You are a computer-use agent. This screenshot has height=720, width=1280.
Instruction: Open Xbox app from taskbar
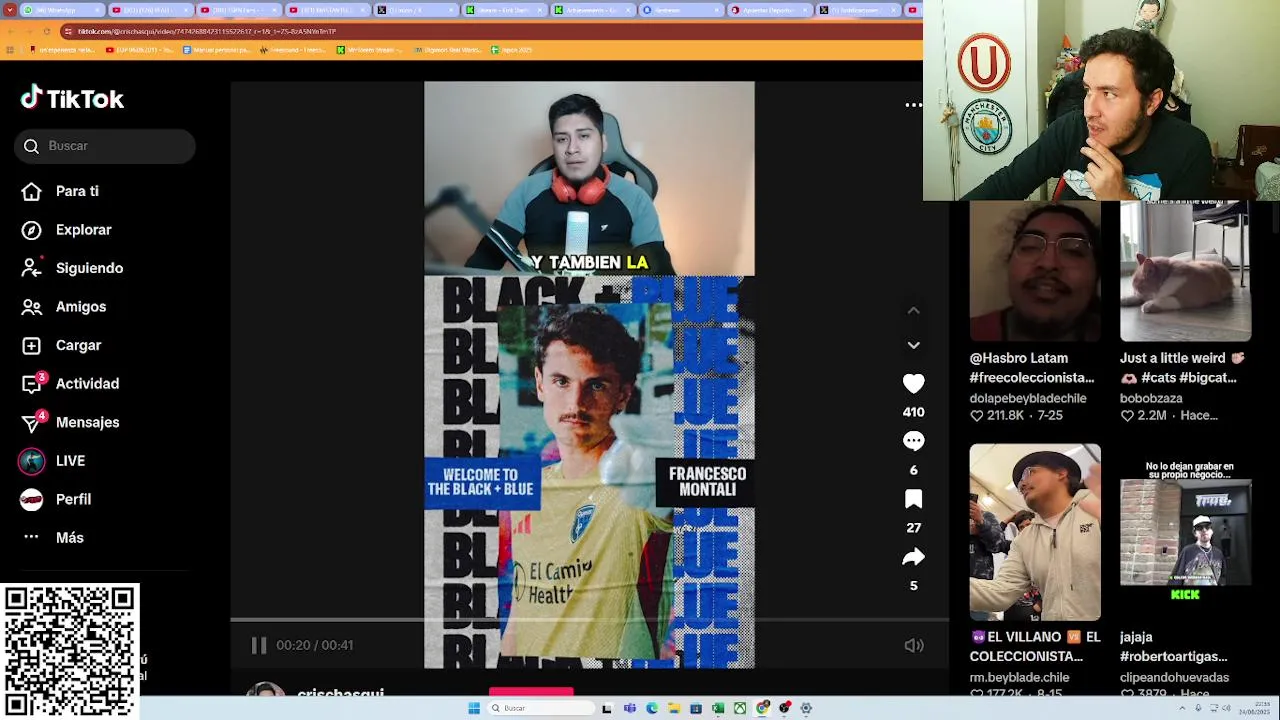(x=740, y=708)
